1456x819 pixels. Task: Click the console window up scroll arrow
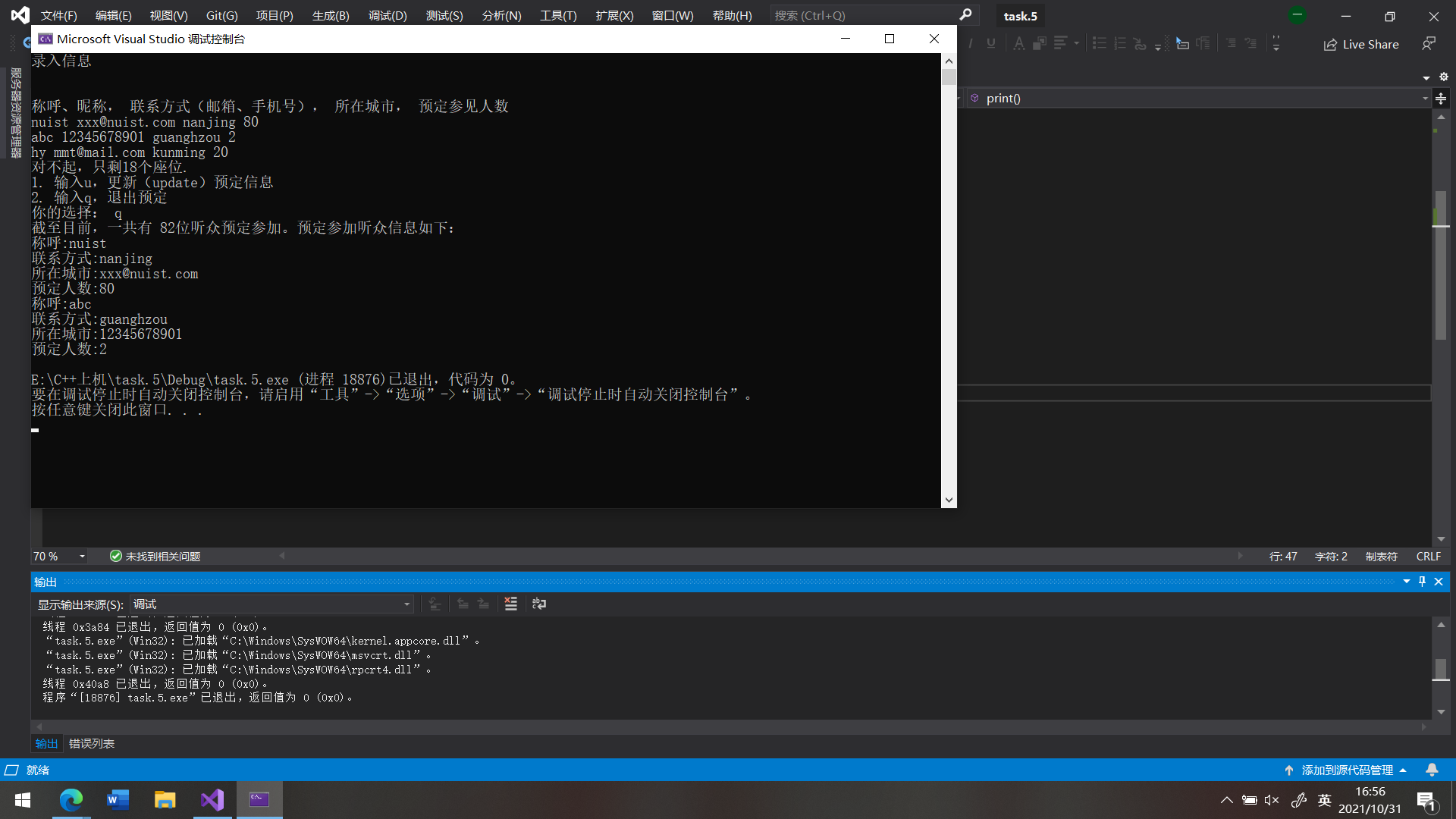949,61
